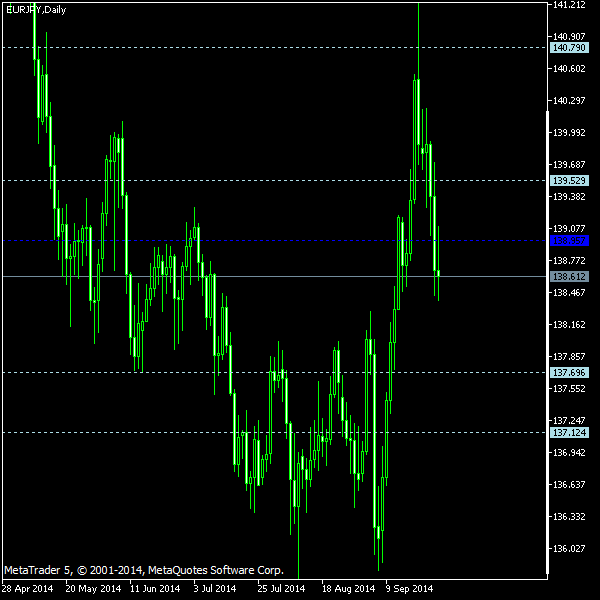Select the 3 Jul 2014 date label
The width and height of the screenshot is (600, 600).
tap(215, 588)
